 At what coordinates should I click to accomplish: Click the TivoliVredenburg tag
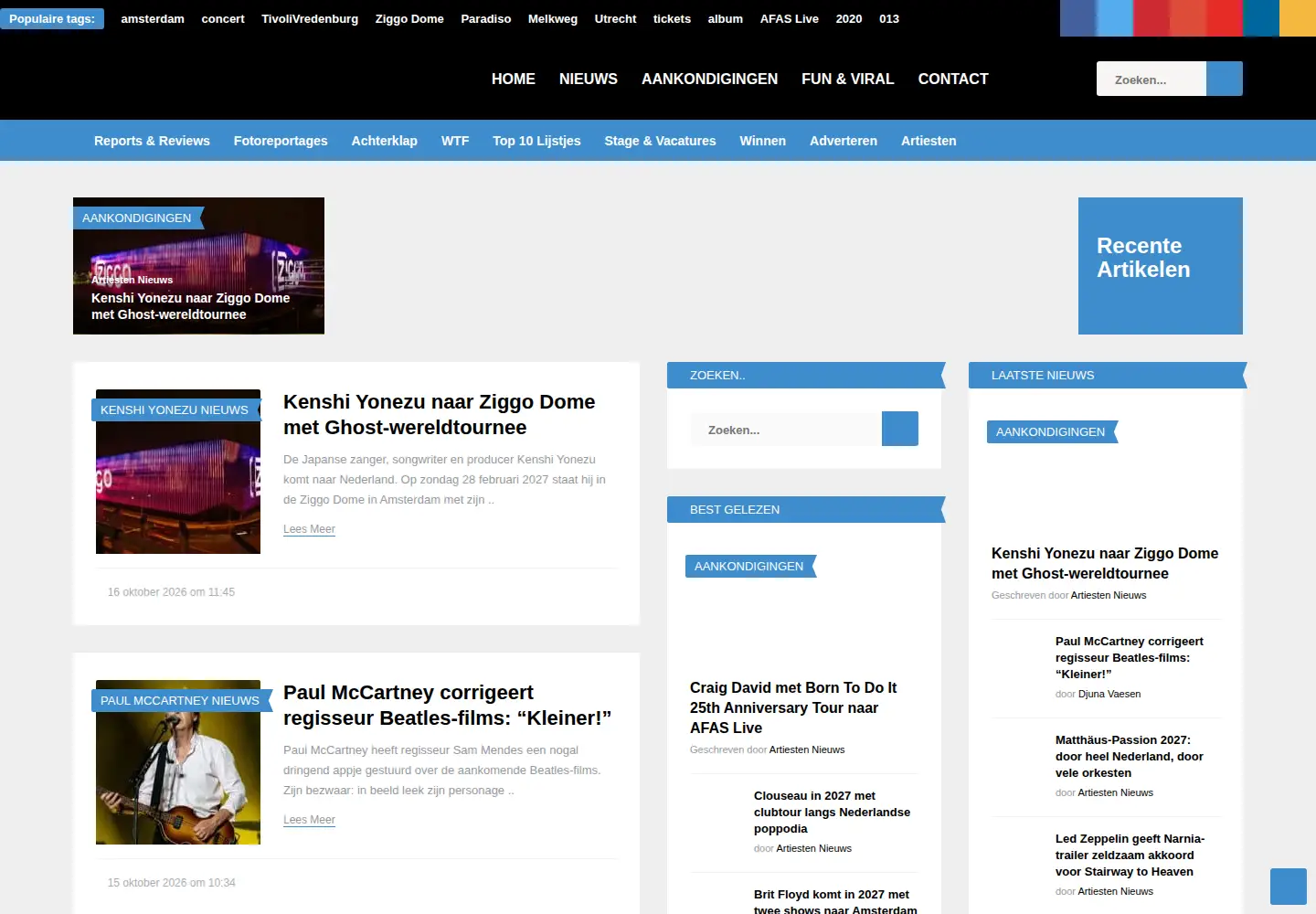click(310, 18)
